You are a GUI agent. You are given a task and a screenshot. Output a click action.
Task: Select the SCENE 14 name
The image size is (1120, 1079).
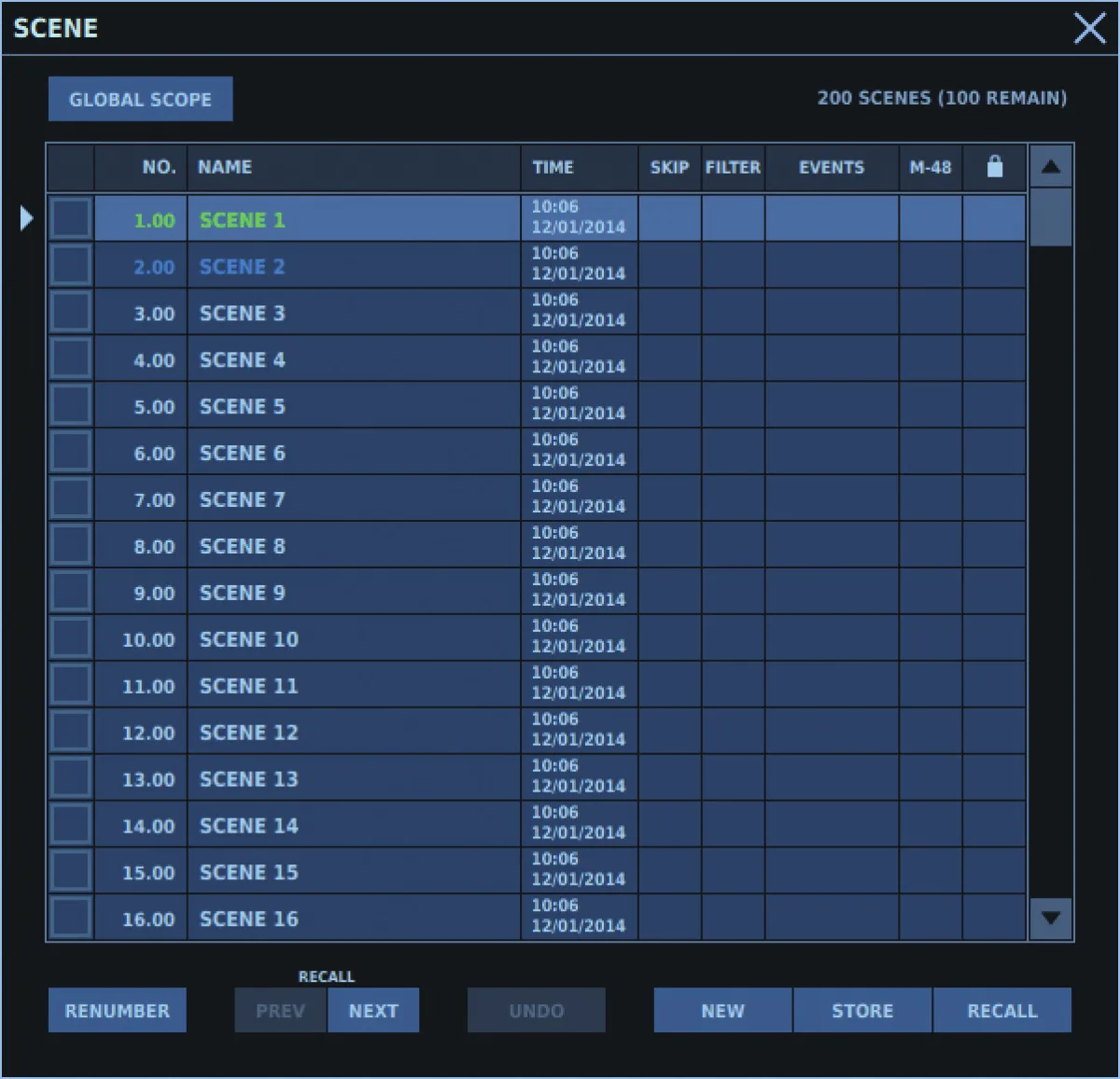(249, 826)
